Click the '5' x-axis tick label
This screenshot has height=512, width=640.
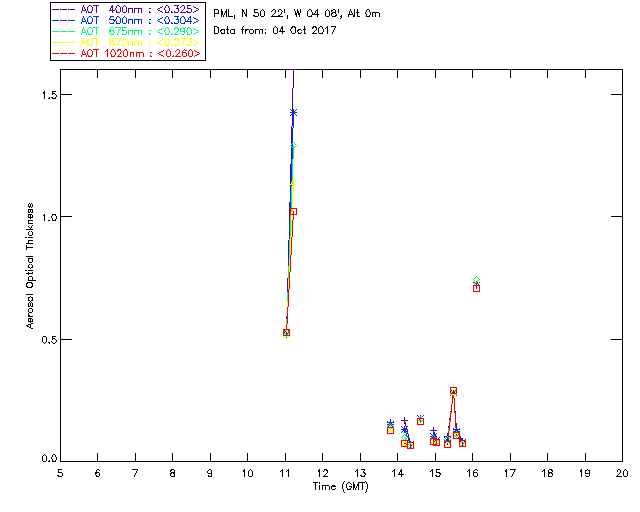tap(60, 474)
